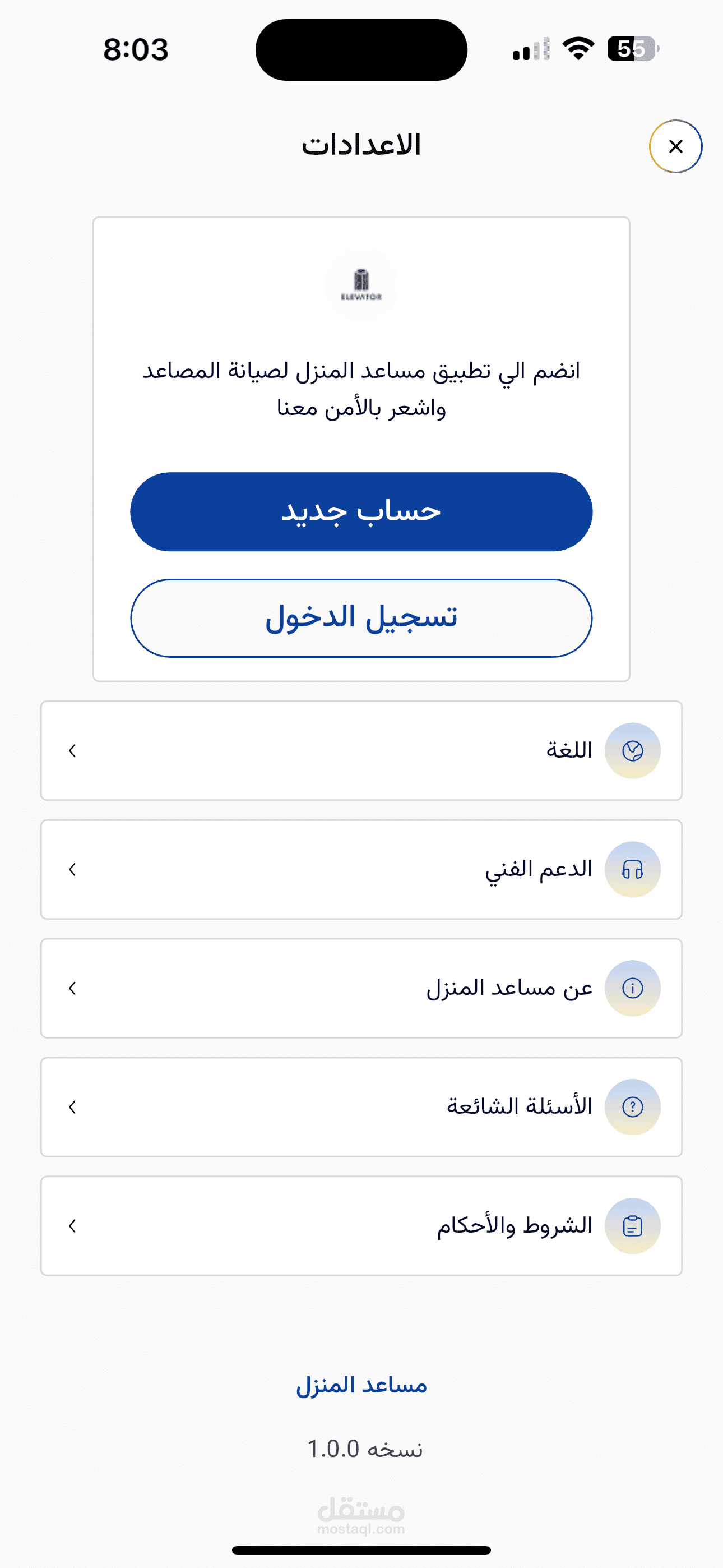Tap the Wi-Fi status bar icon

[578, 49]
